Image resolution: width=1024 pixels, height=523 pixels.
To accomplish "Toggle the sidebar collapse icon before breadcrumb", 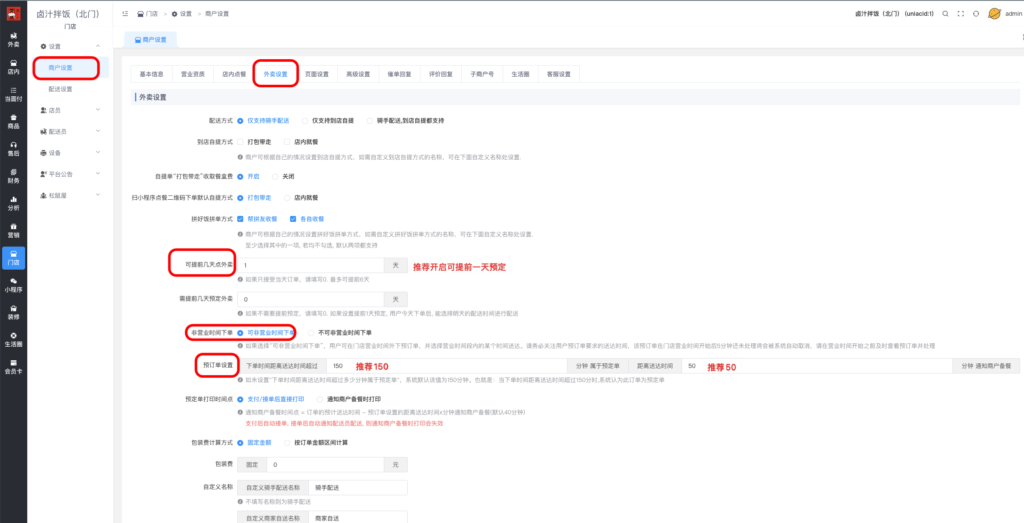I will tap(125, 13).
